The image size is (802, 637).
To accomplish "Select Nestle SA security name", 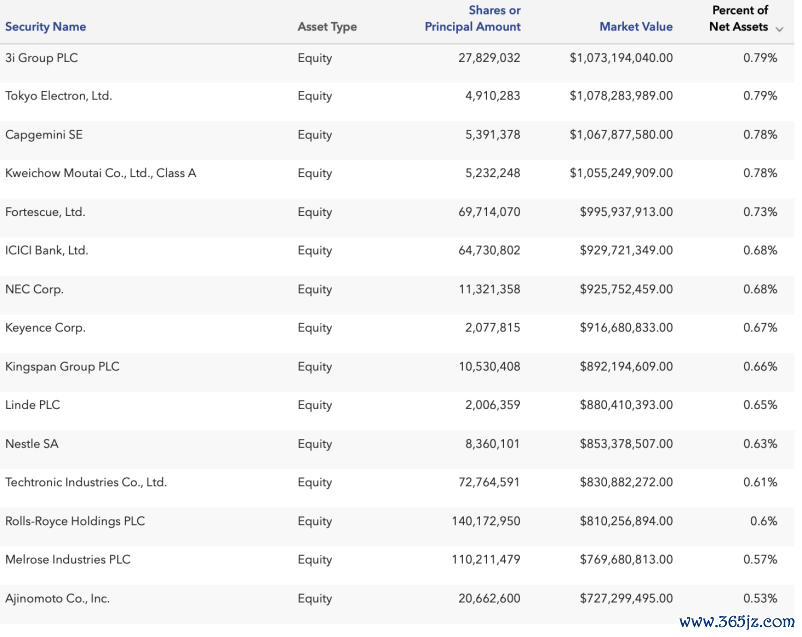I will pos(32,444).
